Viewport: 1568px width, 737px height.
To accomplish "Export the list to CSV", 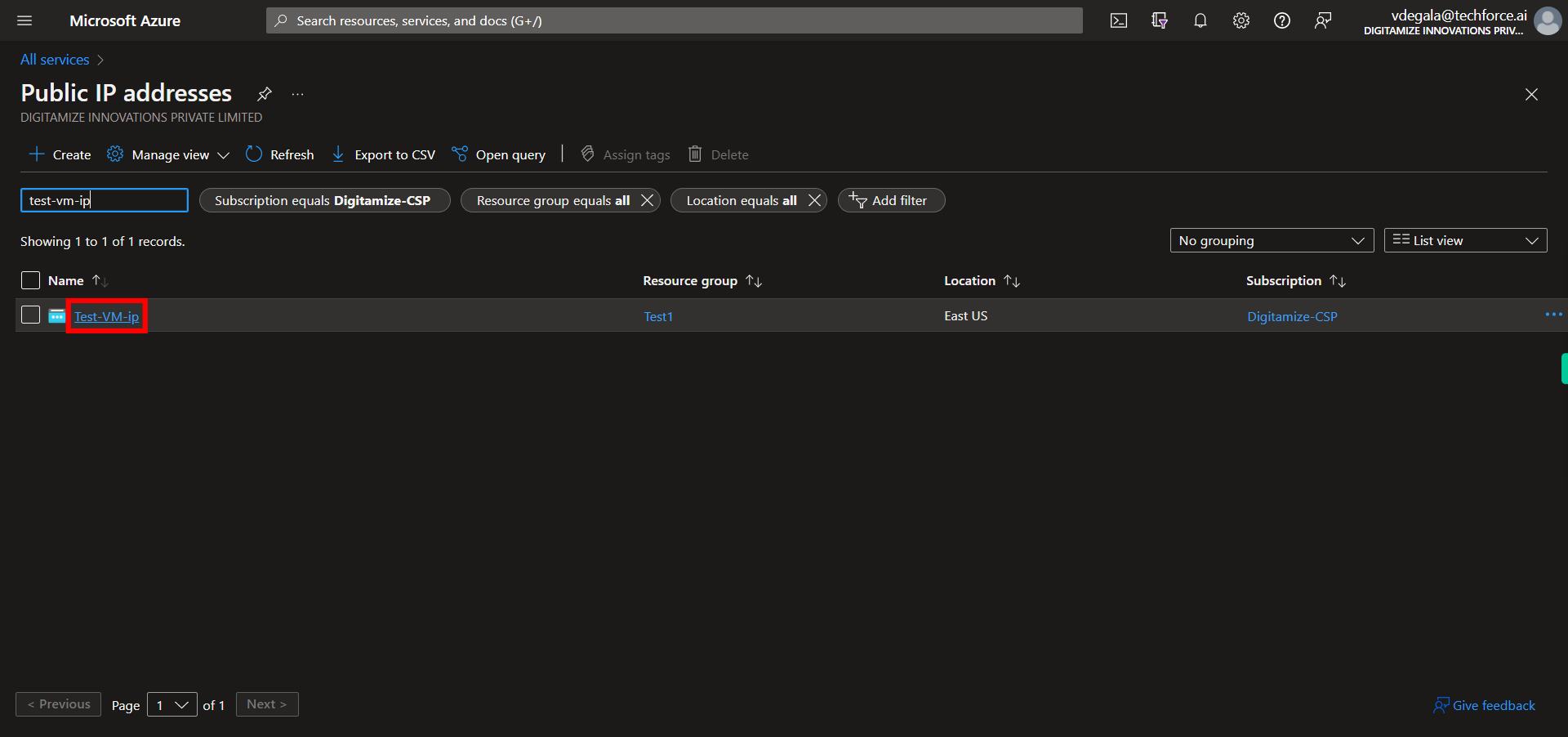I will coord(383,154).
